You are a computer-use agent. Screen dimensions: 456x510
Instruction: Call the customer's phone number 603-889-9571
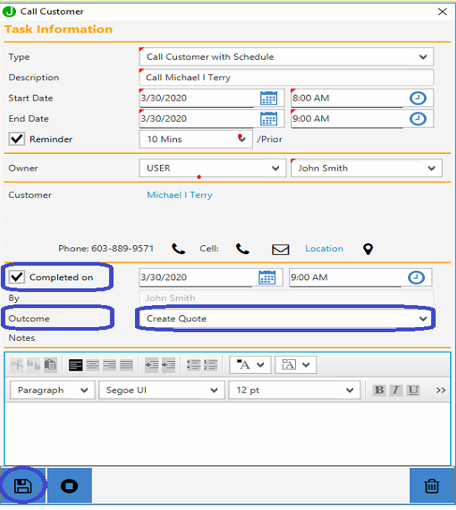(178, 249)
